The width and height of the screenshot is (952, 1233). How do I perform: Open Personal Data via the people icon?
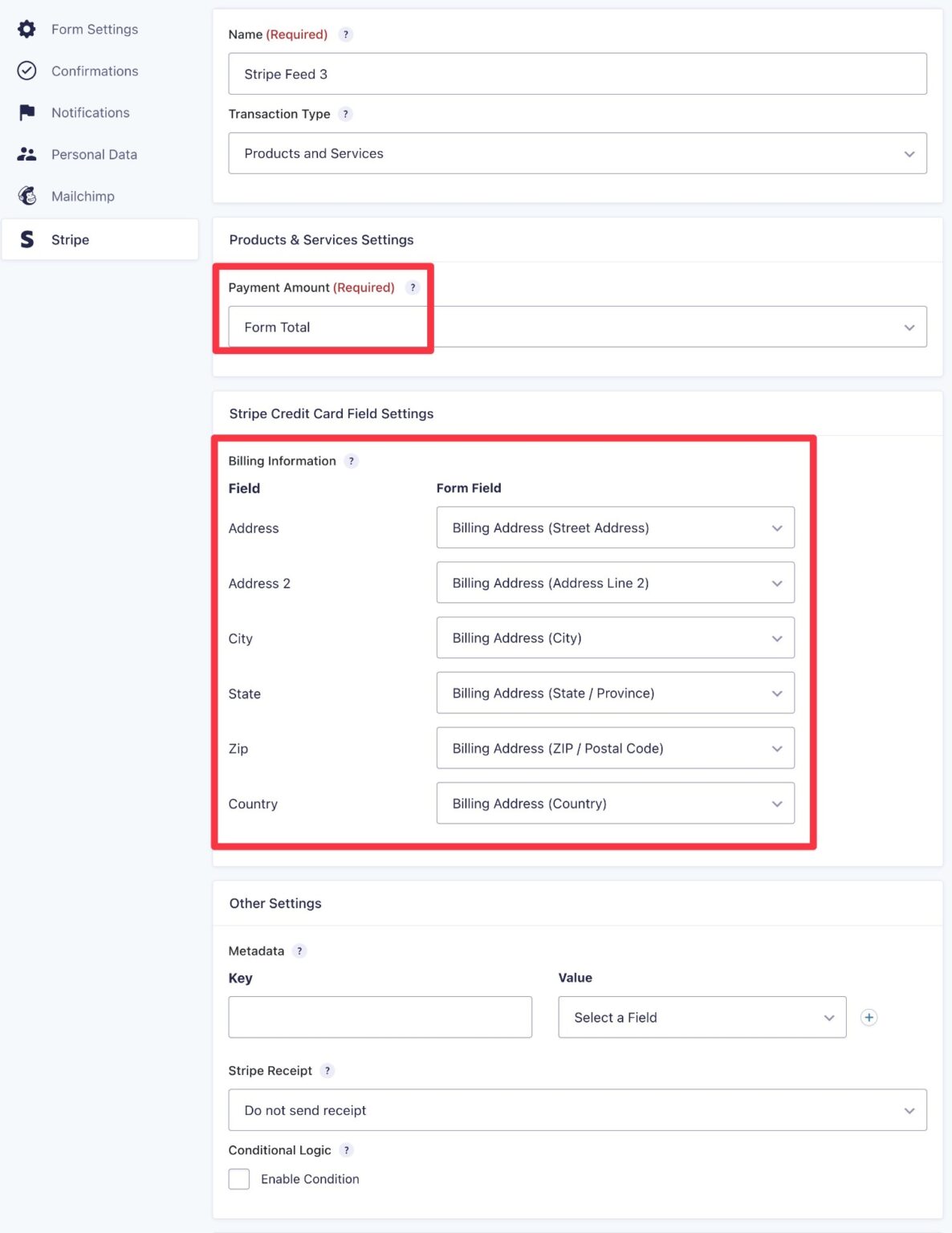tap(26, 154)
